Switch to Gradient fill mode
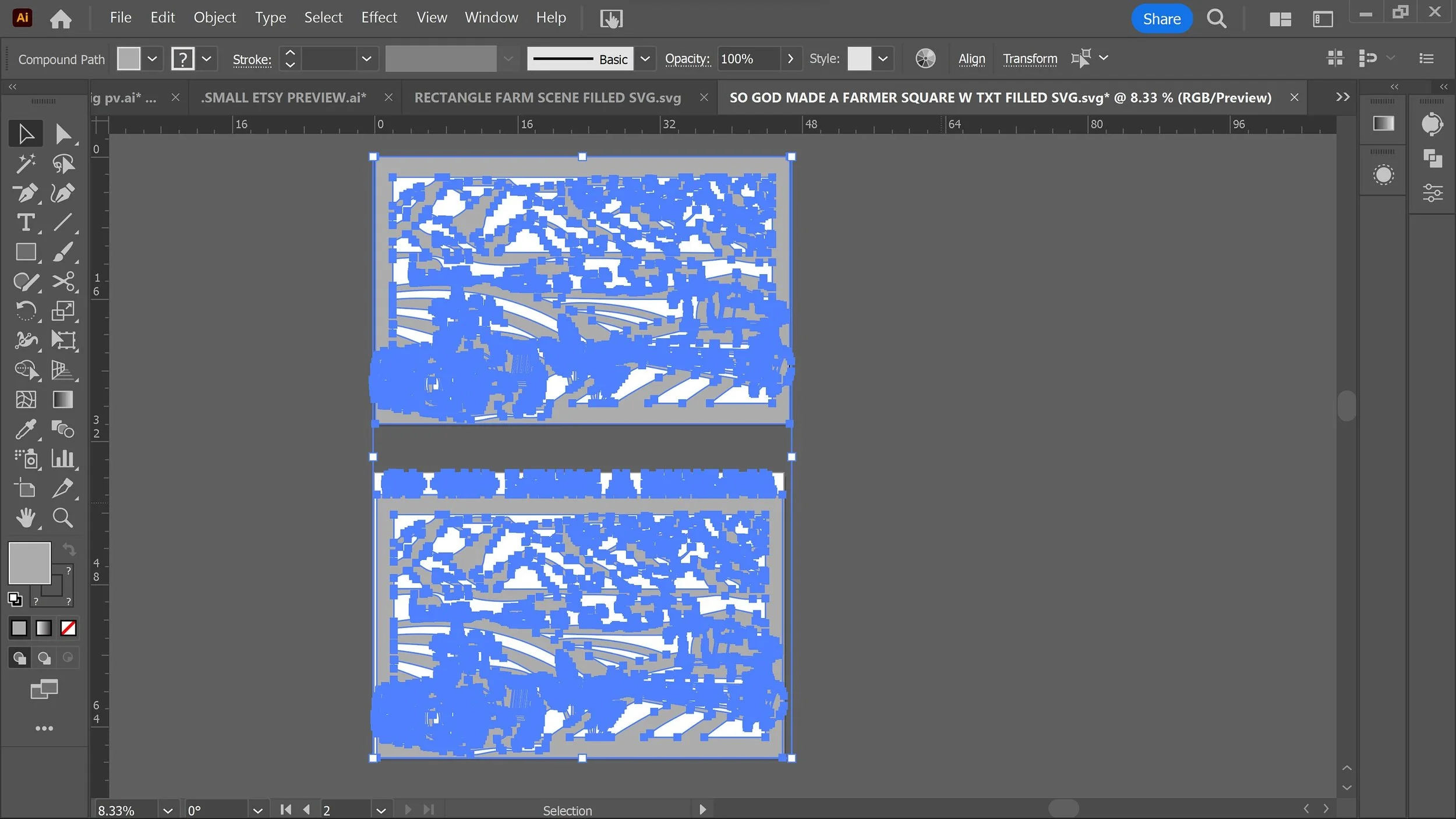The image size is (1456, 819). click(x=44, y=628)
